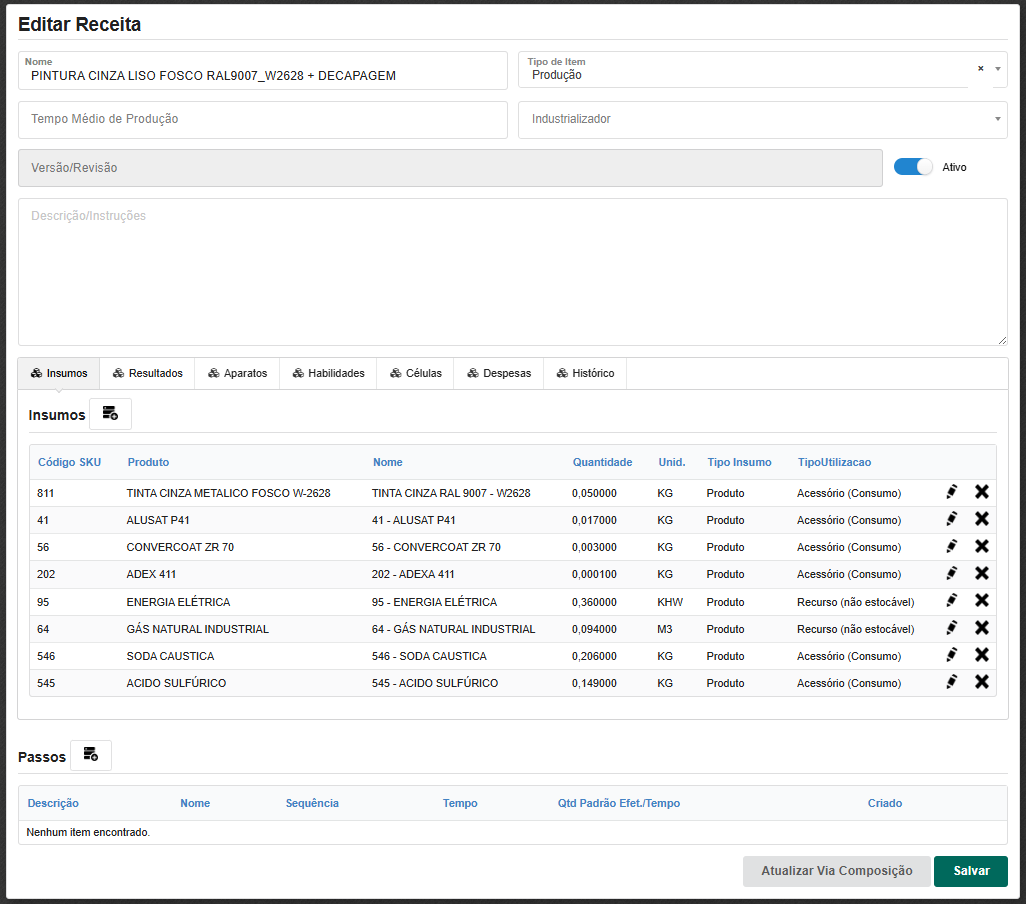Delete the ACIDO SULFÚRICO insumo
Image resolution: width=1026 pixels, height=904 pixels.
click(x=982, y=682)
